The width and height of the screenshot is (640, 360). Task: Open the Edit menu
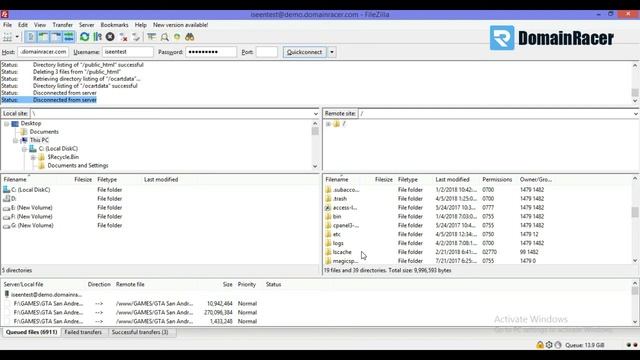click(23, 25)
